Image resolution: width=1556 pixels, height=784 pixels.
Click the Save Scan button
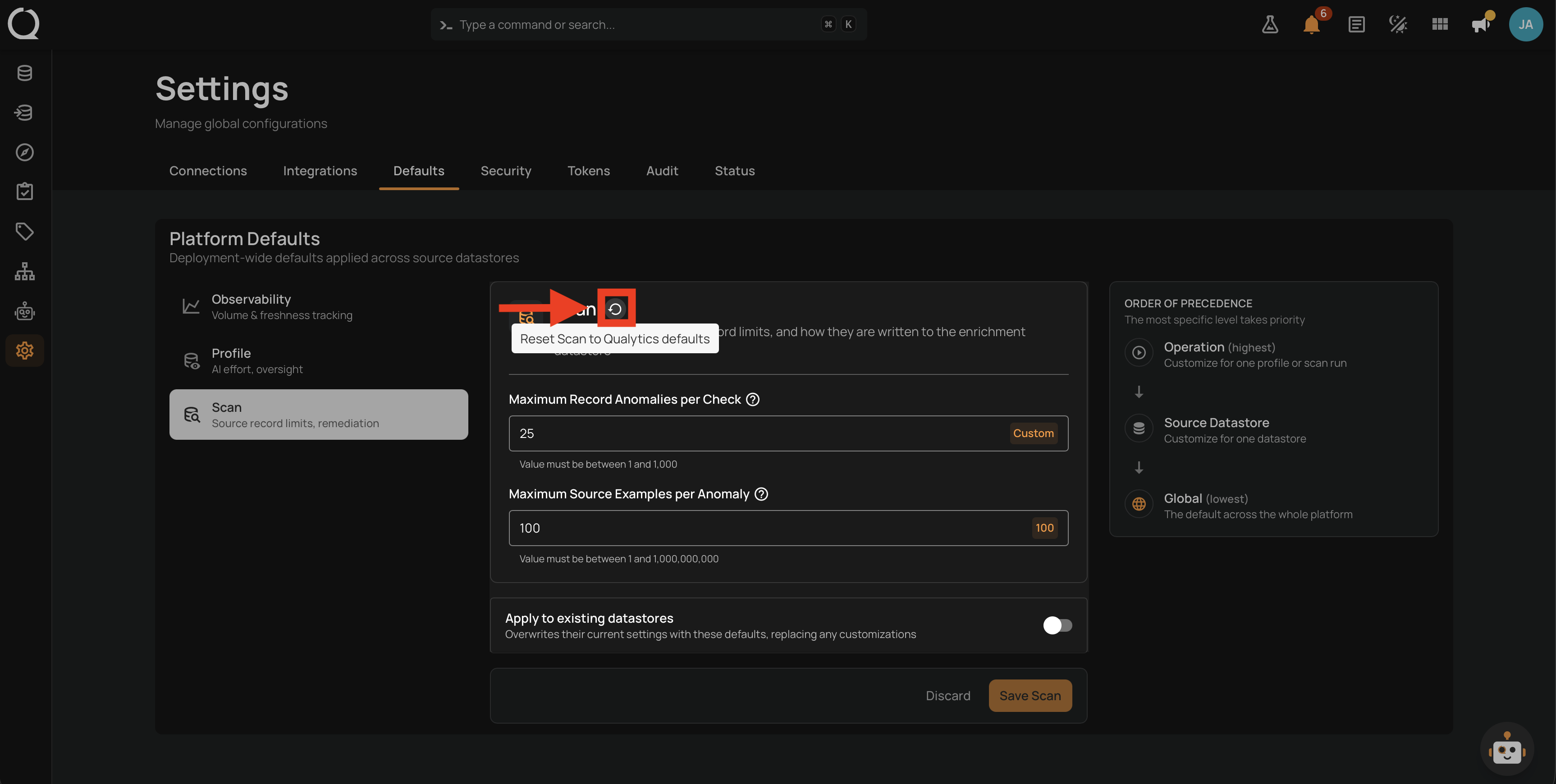click(x=1030, y=696)
